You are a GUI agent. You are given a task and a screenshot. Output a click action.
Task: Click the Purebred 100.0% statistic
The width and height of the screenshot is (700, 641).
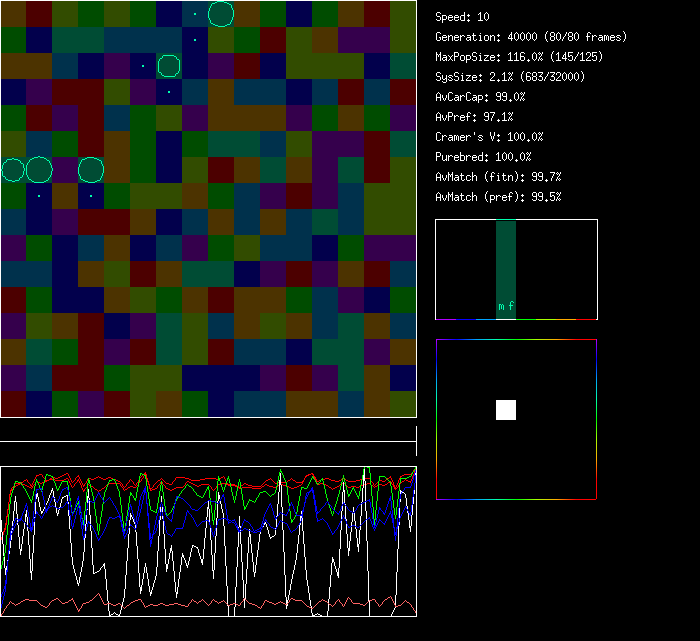(x=483, y=157)
